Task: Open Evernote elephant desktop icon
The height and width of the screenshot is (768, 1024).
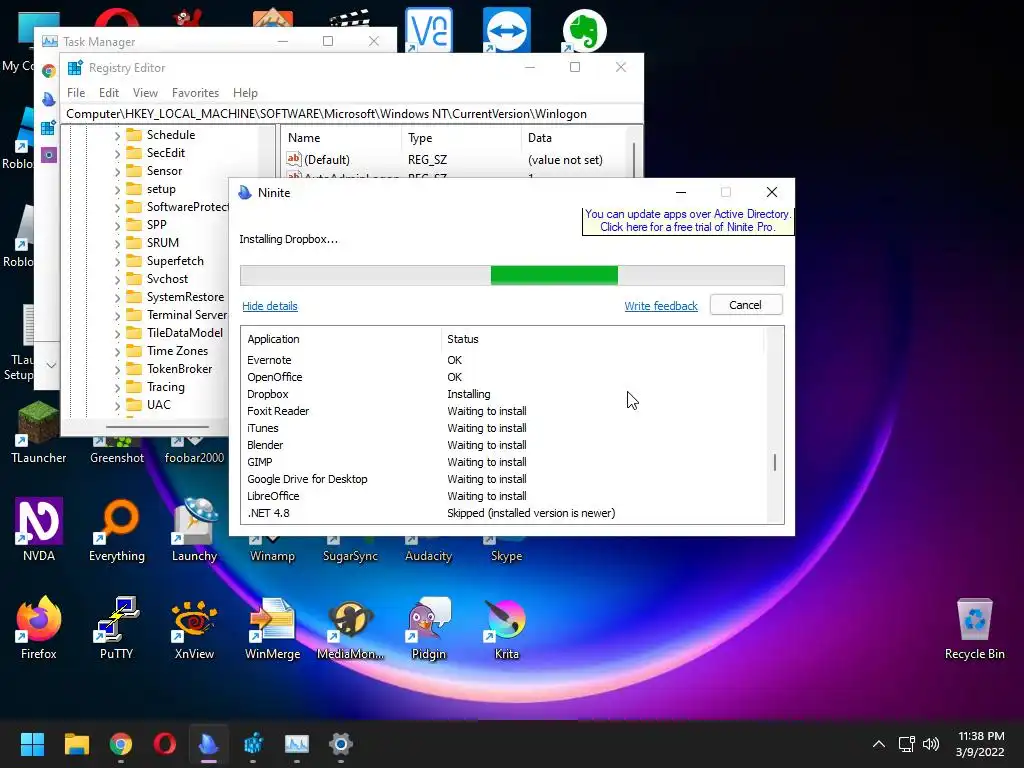Action: click(x=584, y=30)
